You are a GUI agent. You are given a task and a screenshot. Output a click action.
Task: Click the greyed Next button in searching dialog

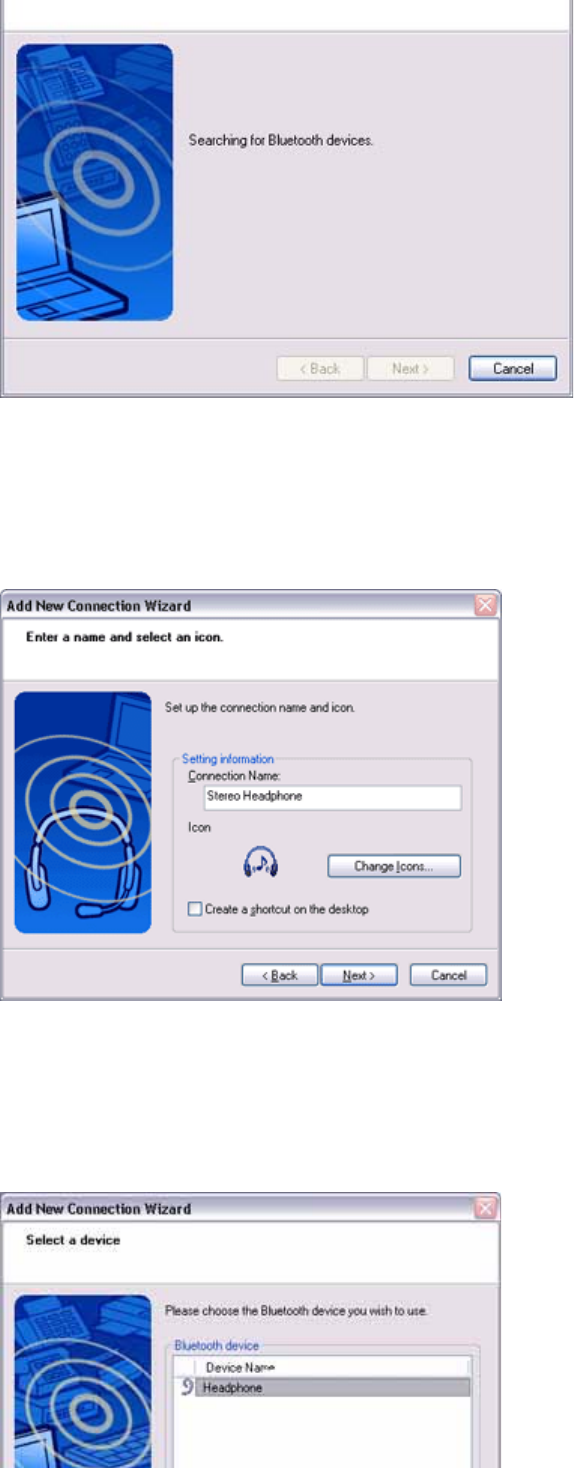[x=410, y=369]
